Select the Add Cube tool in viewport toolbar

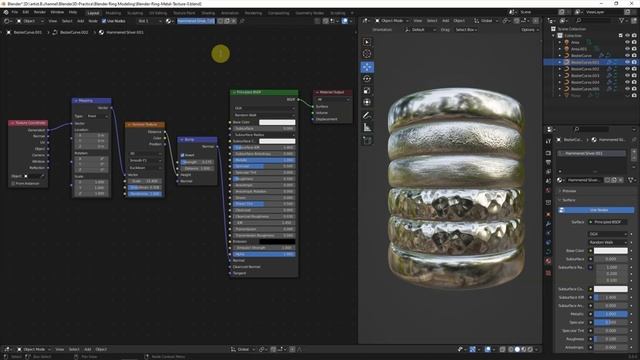[367, 141]
